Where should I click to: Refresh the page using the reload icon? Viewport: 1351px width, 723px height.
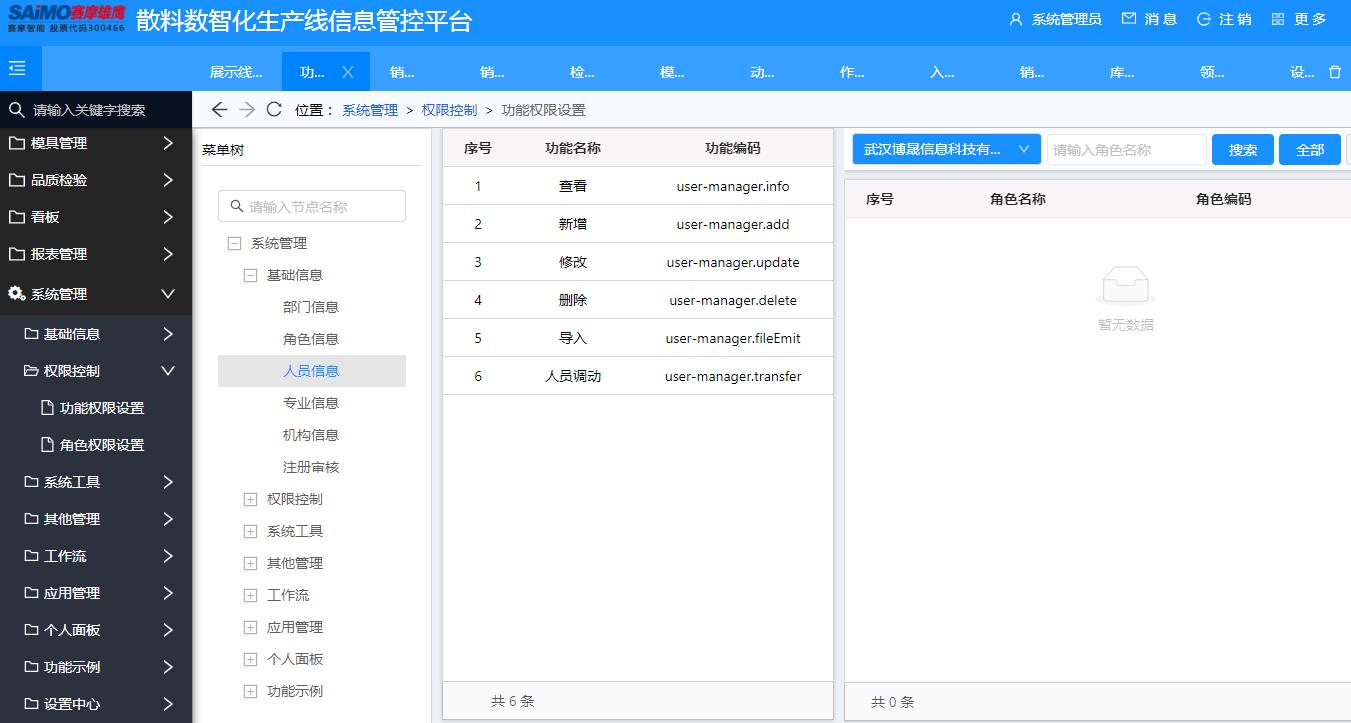click(x=274, y=109)
